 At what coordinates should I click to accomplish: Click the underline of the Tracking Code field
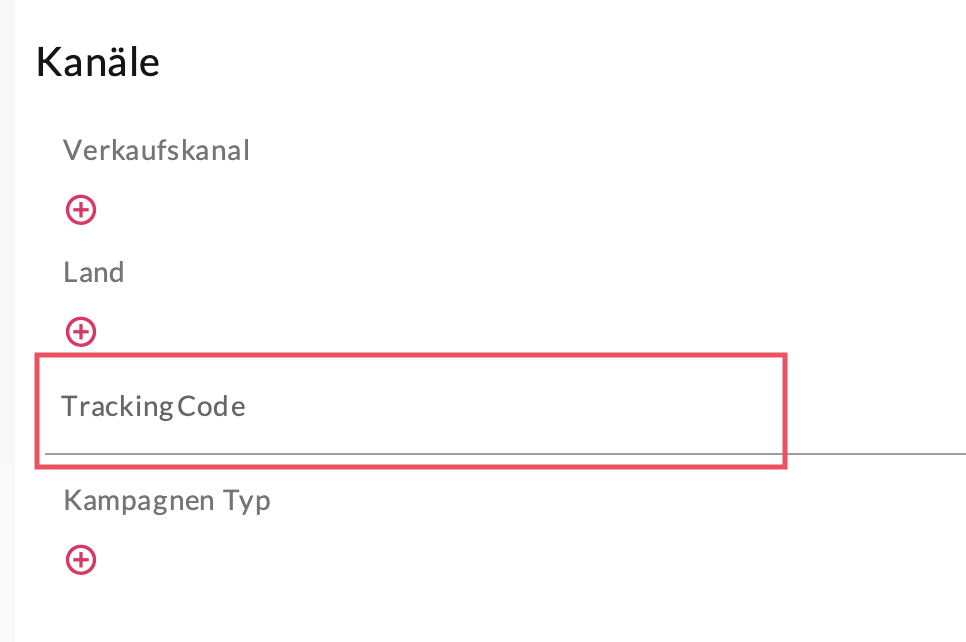(x=500, y=453)
